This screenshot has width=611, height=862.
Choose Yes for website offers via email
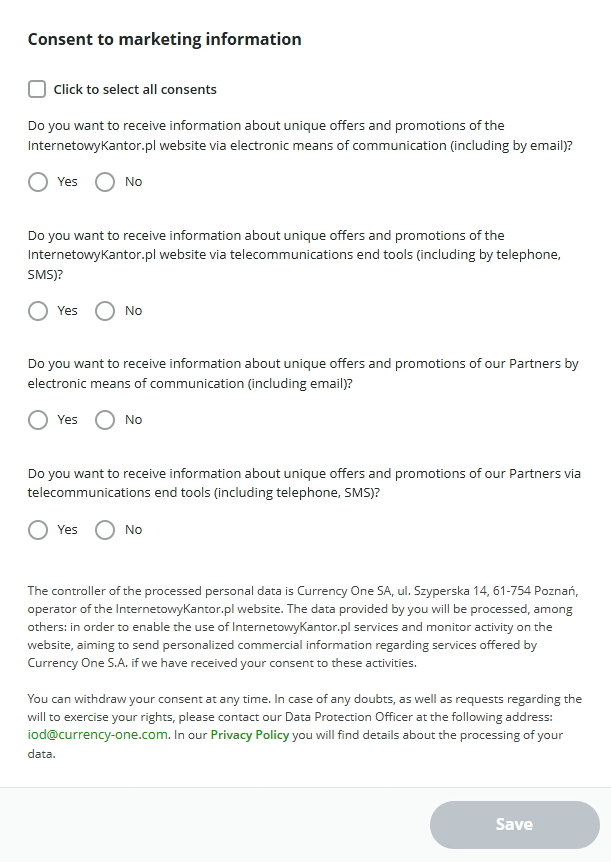(x=38, y=182)
